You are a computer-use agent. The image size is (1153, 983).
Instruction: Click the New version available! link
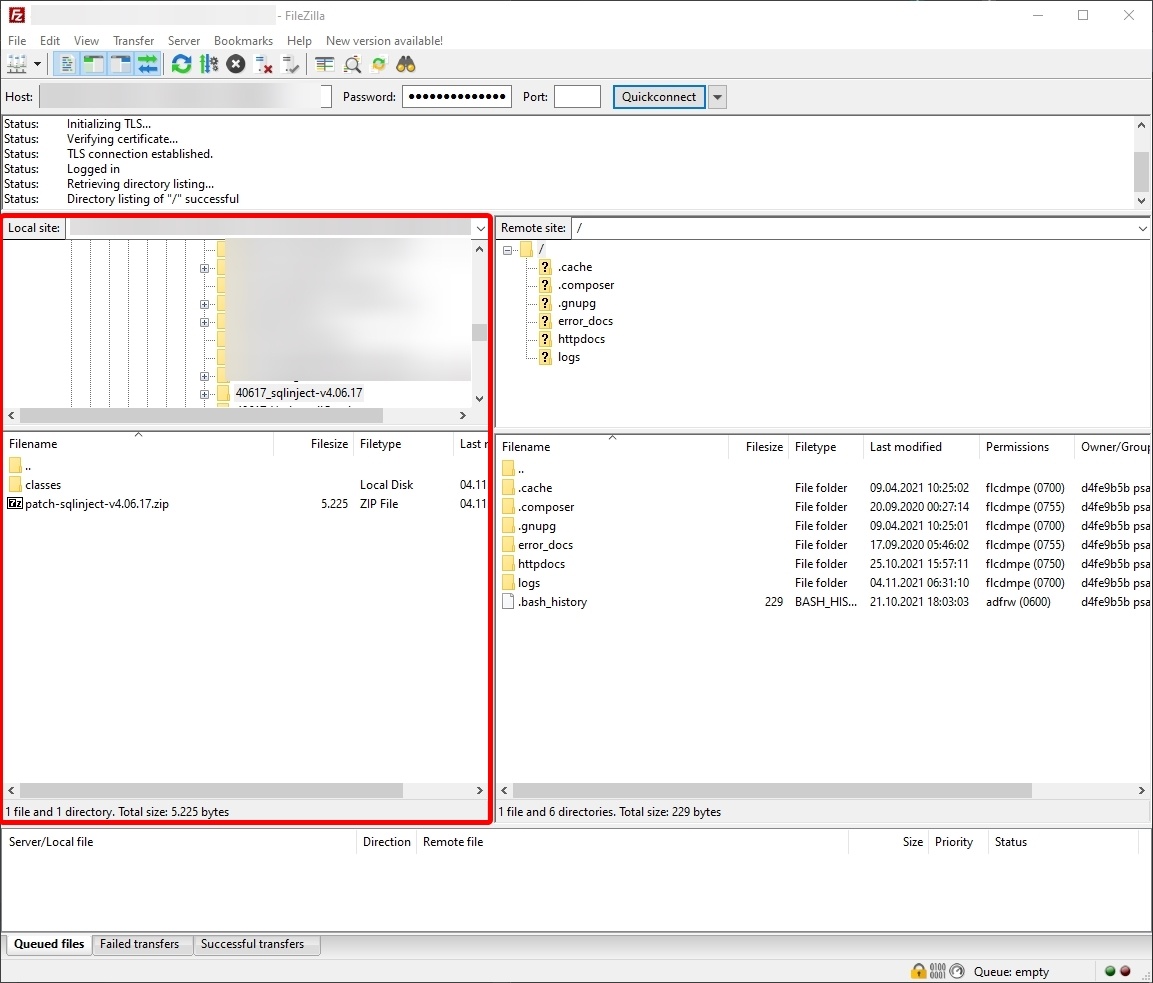coord(384,41)
